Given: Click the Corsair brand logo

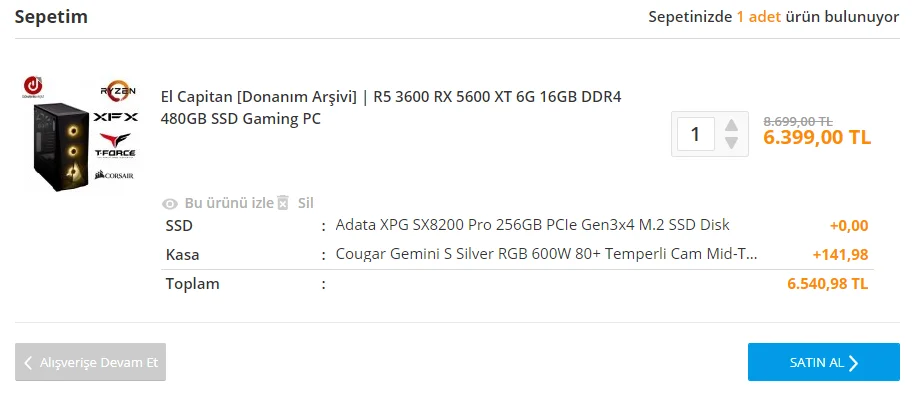Looking at the screenshot, I should [116, 175].
